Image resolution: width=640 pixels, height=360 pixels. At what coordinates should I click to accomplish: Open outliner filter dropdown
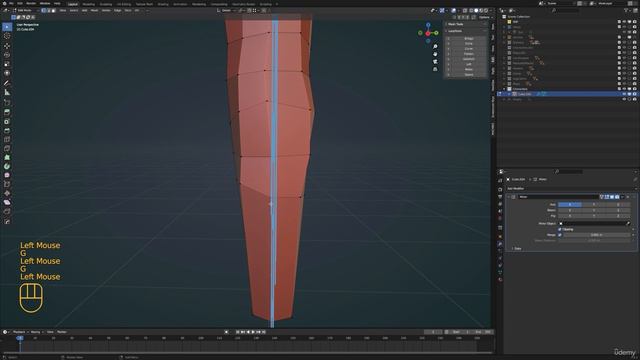pyautogui.click(x=627, y=11)
